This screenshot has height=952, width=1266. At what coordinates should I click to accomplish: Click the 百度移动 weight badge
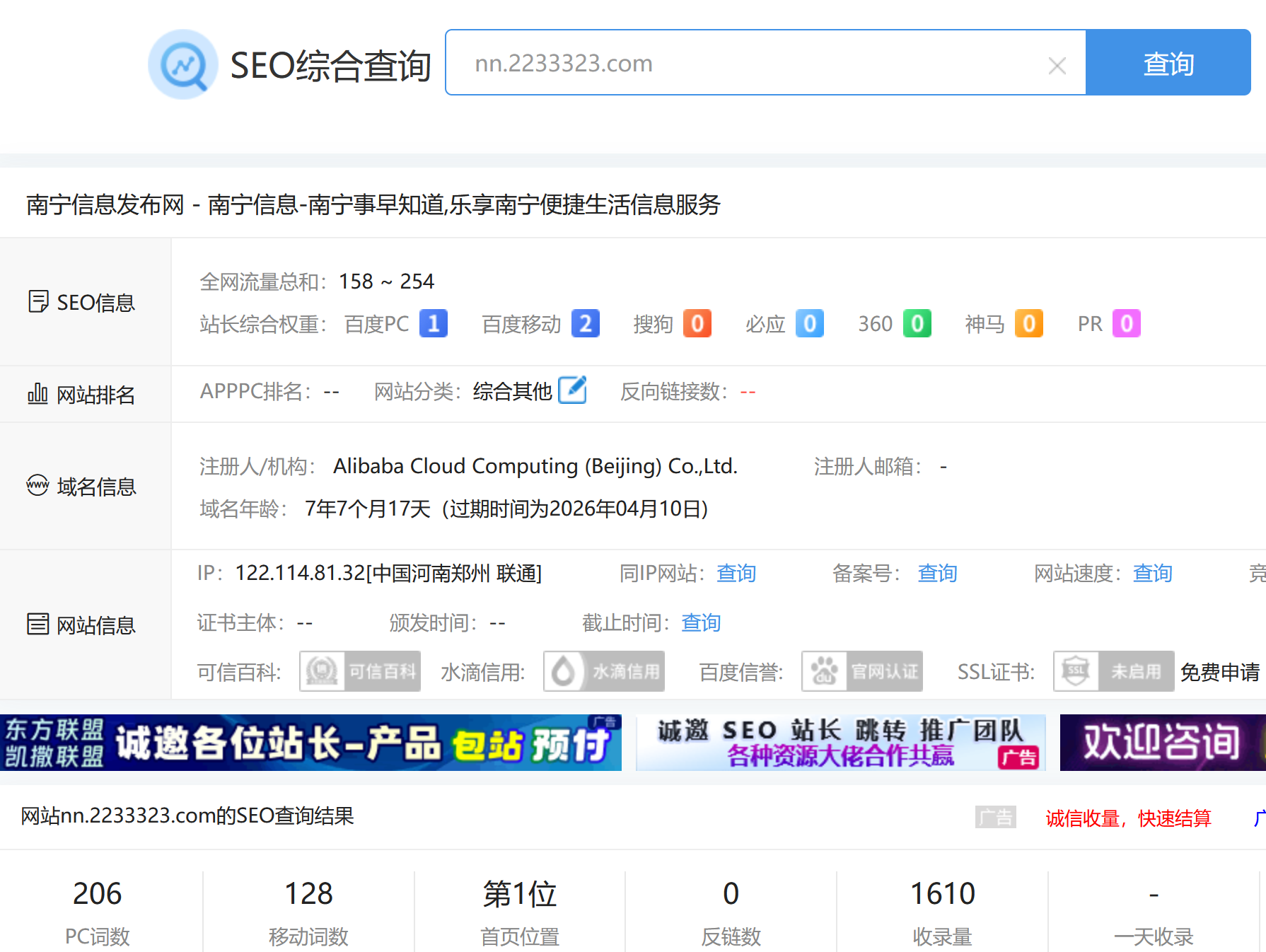tap(586, 324)
